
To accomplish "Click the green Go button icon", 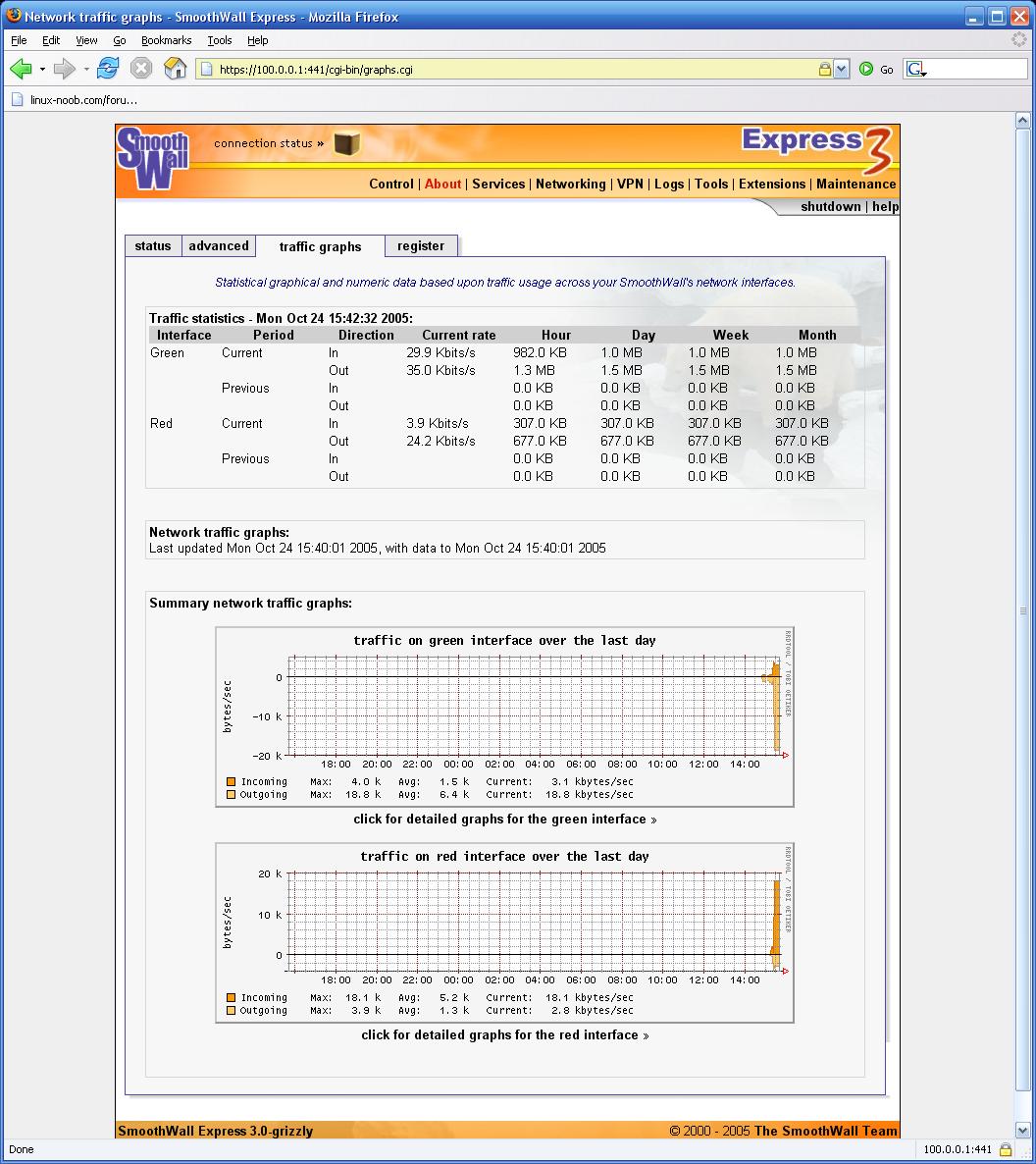I will [x=866, y=69].
